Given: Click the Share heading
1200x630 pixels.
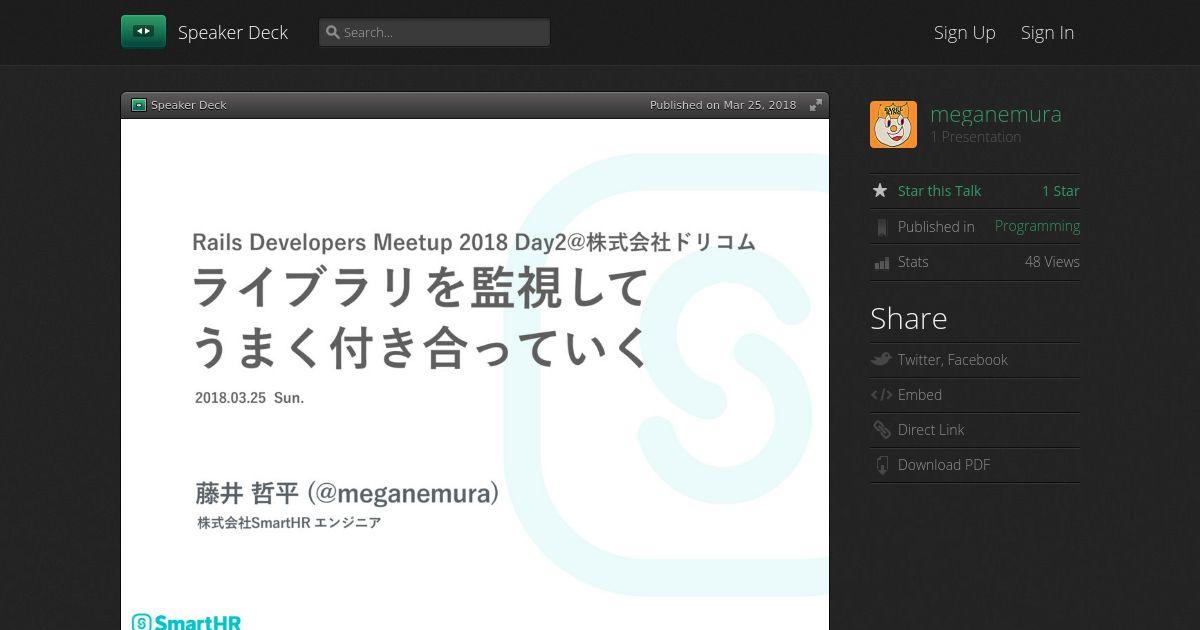Looking at the screenshot, I should coord(908,318).
